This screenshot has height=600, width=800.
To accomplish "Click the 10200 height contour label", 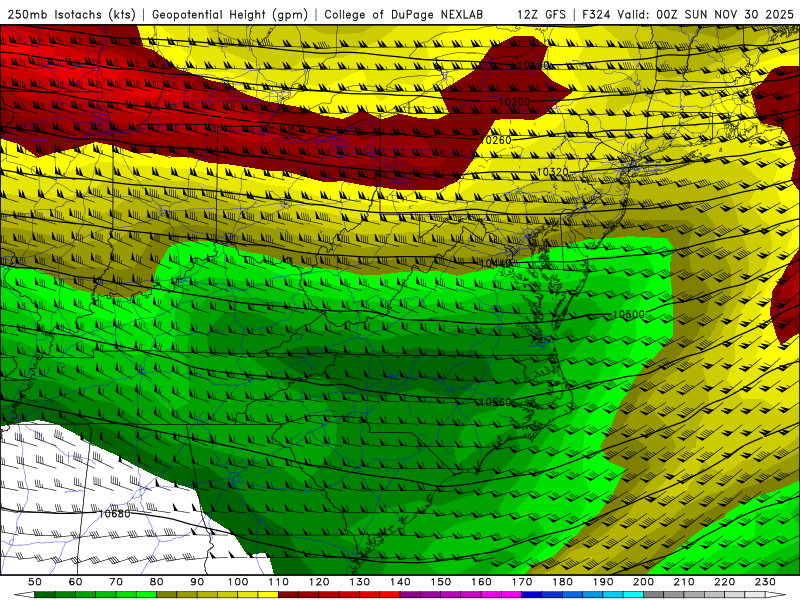I will click(x=514, y=102).
